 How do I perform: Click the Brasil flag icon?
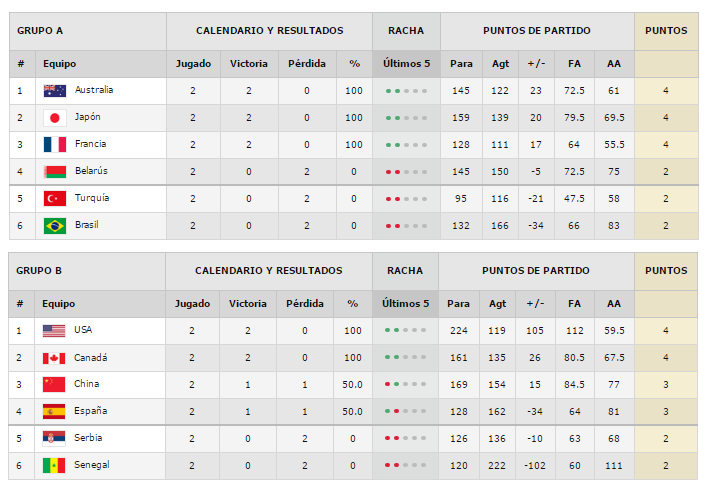pyautogui.click(x=55, y=226)
